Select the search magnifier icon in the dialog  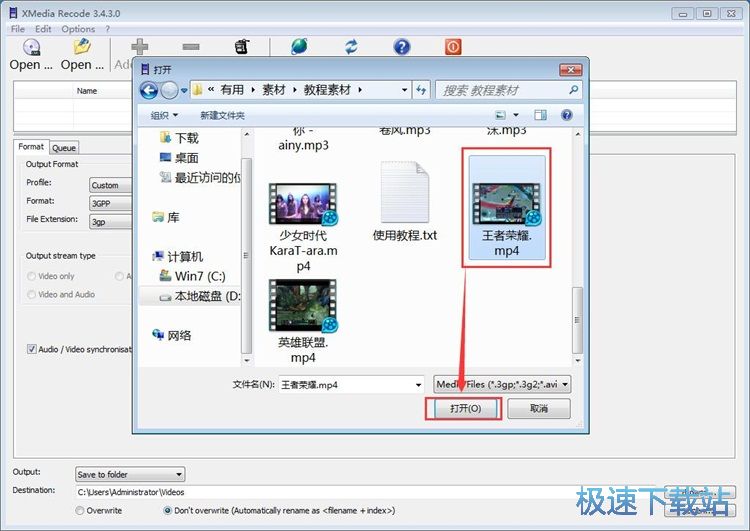pos(573,90)
